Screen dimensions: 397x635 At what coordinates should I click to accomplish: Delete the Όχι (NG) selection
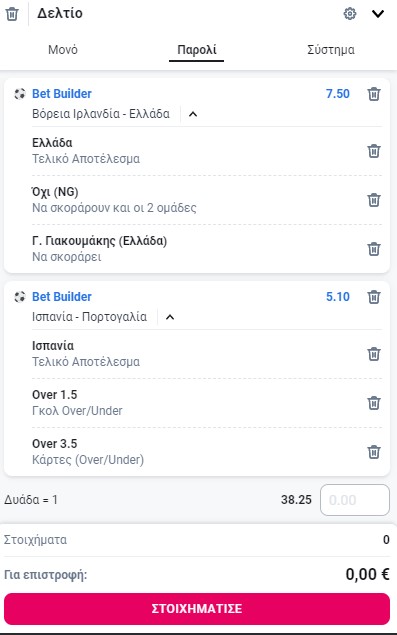(x=374, y=200)
